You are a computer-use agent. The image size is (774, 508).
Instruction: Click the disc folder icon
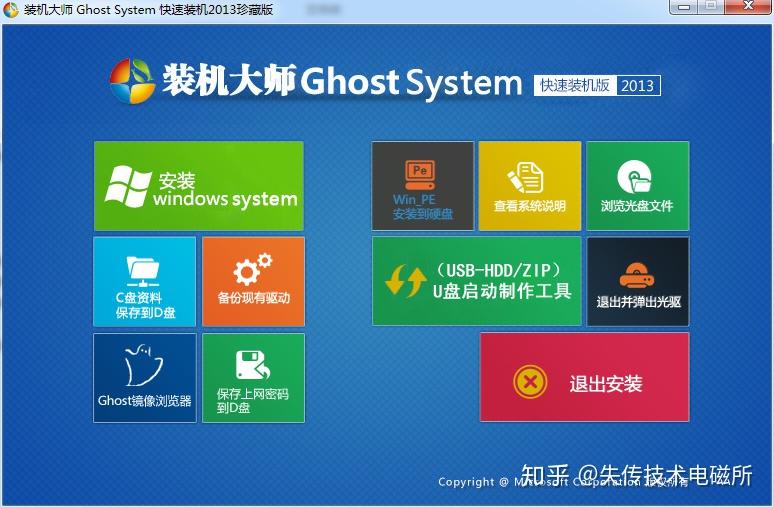(x=634, y=177)
